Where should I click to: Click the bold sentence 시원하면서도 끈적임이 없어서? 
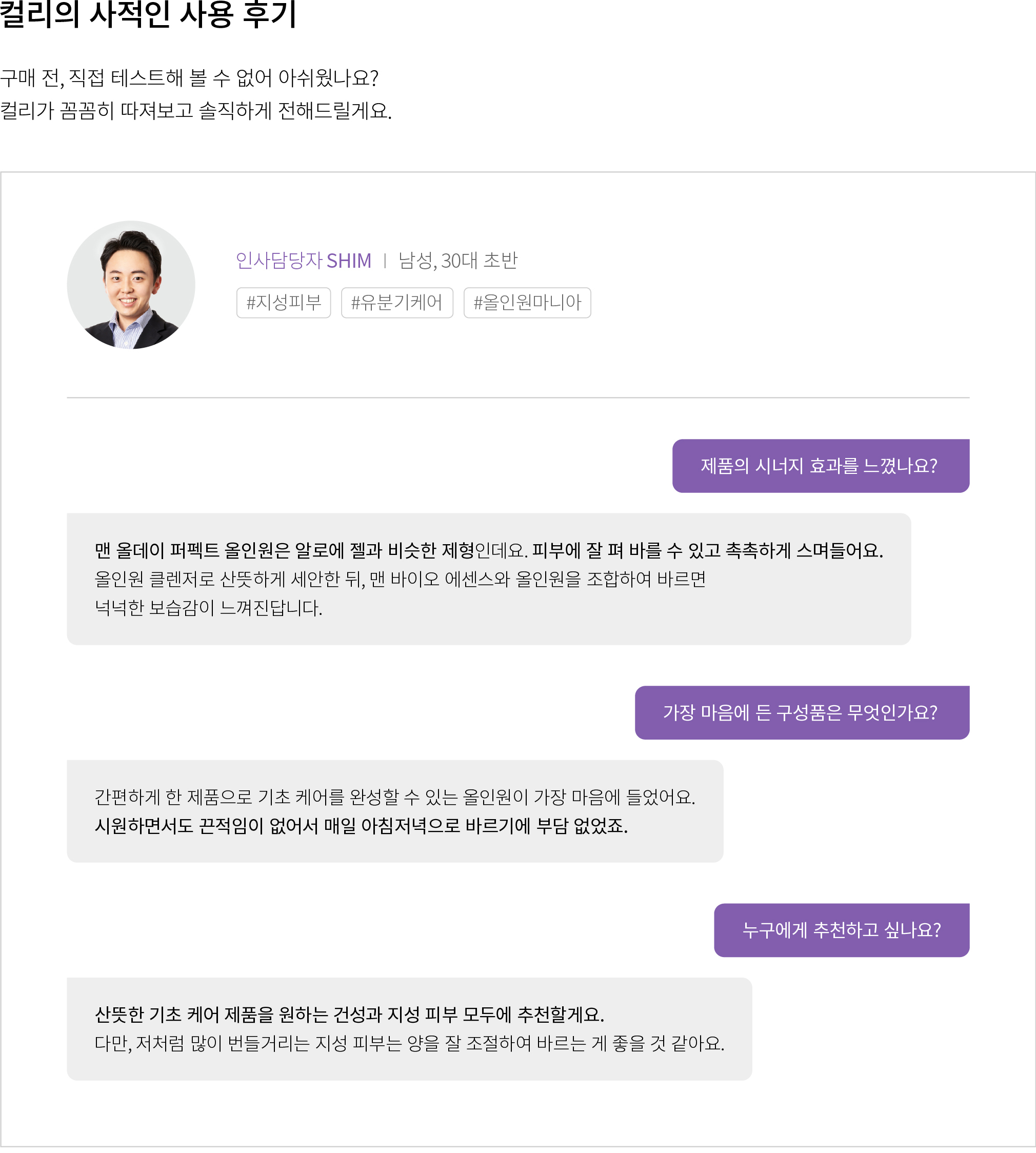pyautogui.click(x=362, y=826)
